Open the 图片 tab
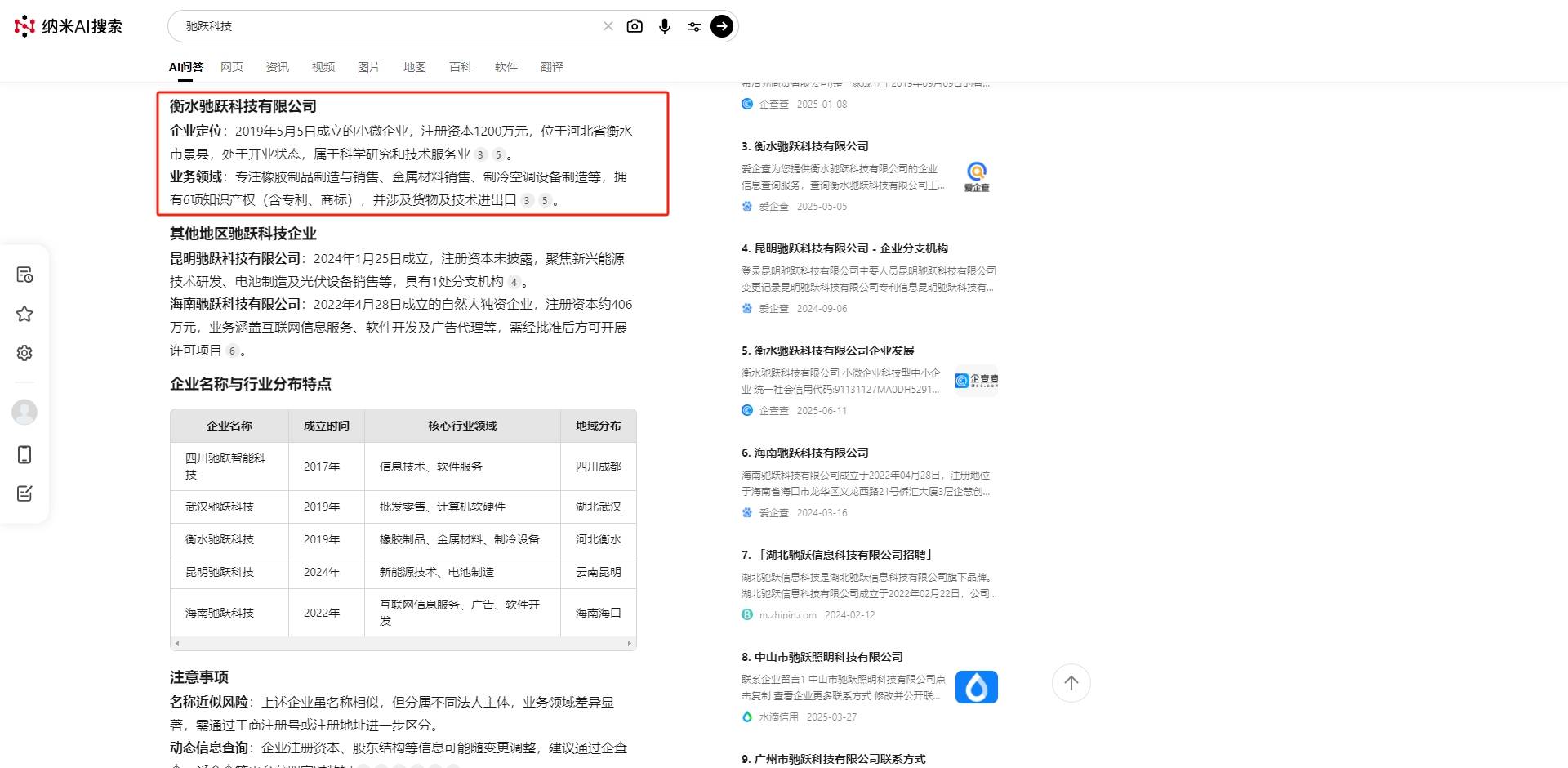This screenshot has height=768, width=1568. 369,67
